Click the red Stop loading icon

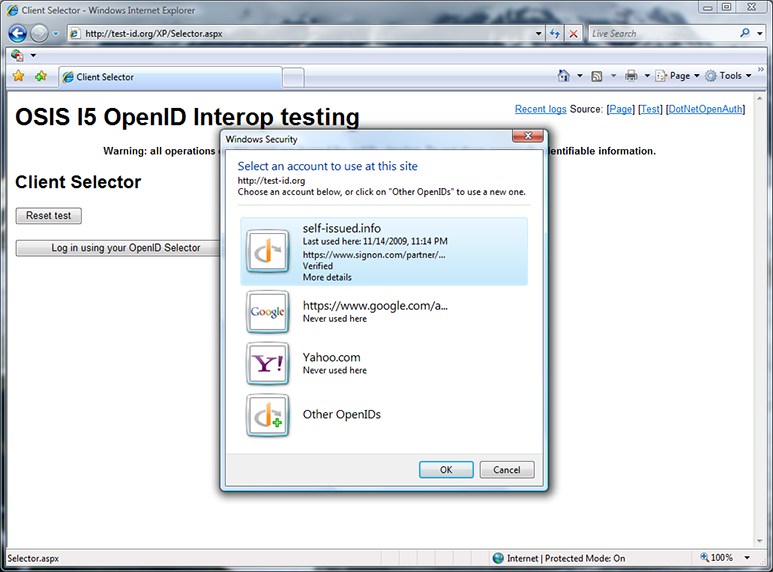(x=573, y=33)
